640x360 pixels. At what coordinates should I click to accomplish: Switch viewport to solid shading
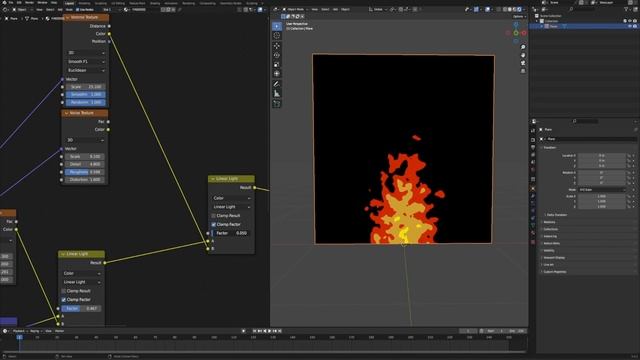click(x=510, y=9)
